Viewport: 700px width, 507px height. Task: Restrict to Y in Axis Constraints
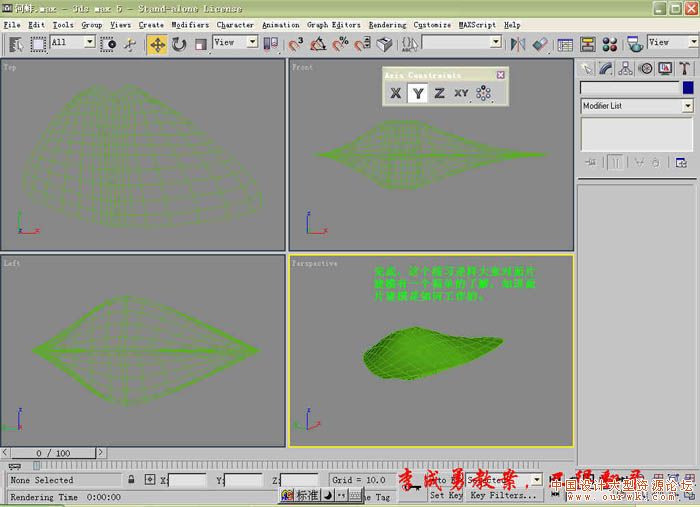[x=418, y=93]
